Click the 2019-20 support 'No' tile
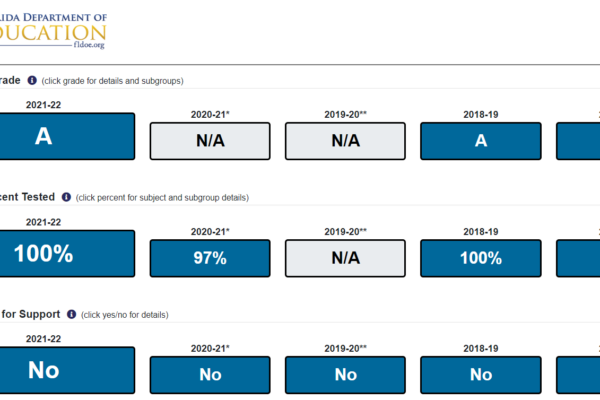This screenshot has height=400, width=600. (345, 375)
